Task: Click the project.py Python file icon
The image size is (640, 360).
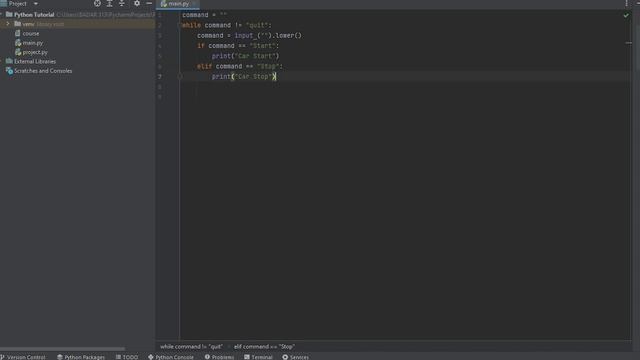Action: [x=18, y=52]
